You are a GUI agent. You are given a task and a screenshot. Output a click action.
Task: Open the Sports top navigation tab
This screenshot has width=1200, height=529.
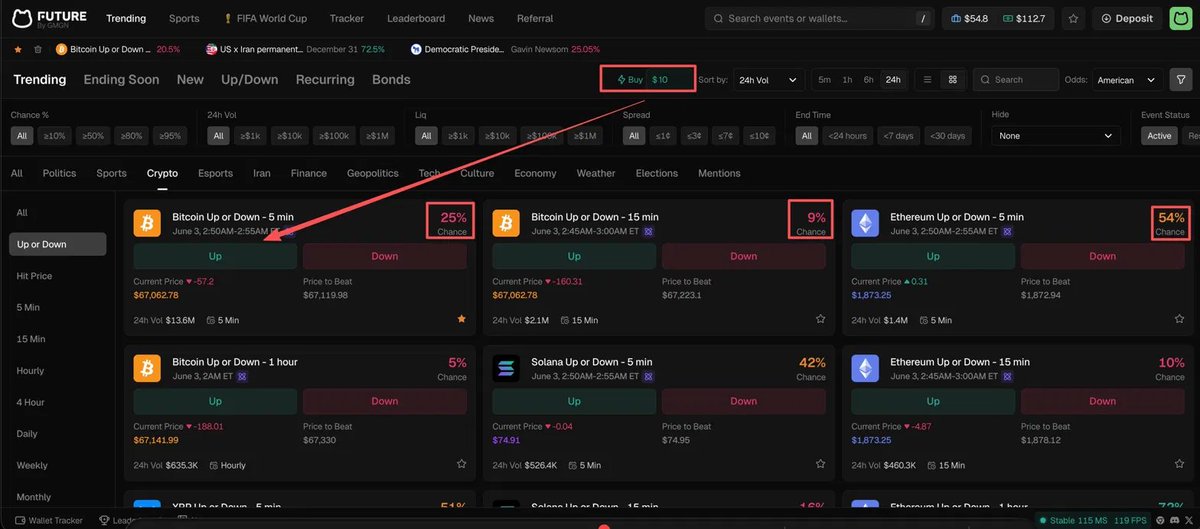[184, 18]
